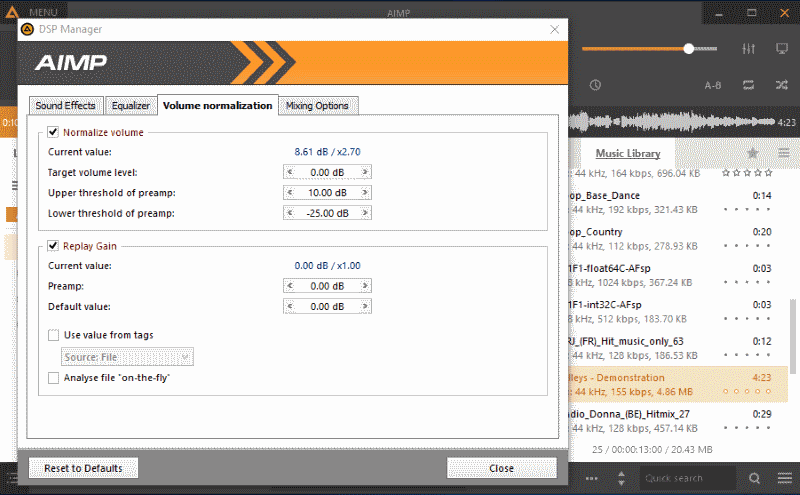
Task: Open the Music Library link
Action: tap(628, 153)
